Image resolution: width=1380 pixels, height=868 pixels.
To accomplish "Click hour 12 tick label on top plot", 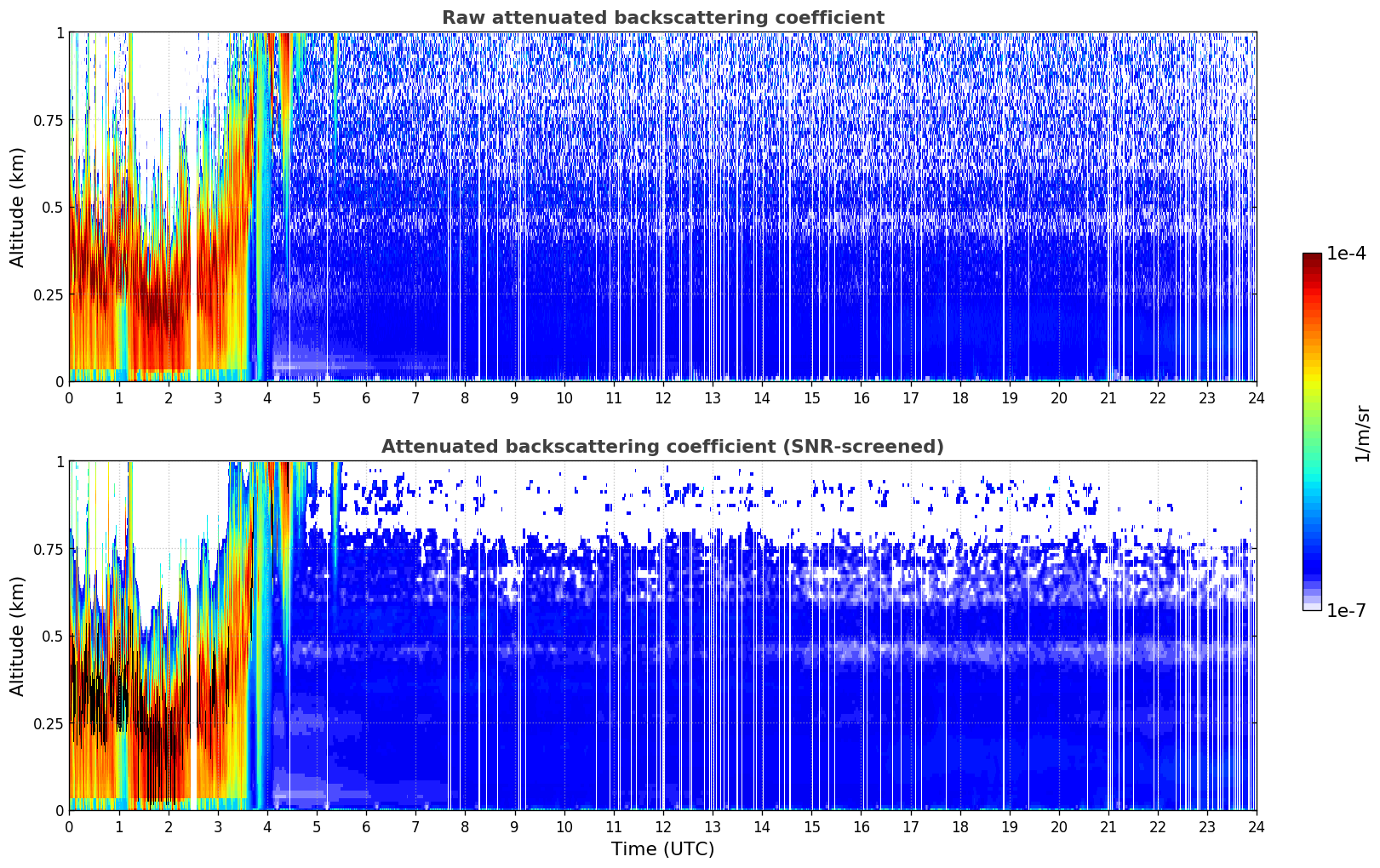I will click(x=662, y=397).
